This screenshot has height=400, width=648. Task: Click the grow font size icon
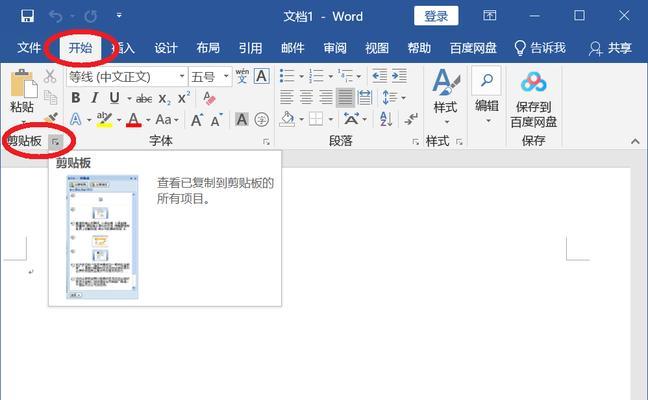(x=197, y=120)
